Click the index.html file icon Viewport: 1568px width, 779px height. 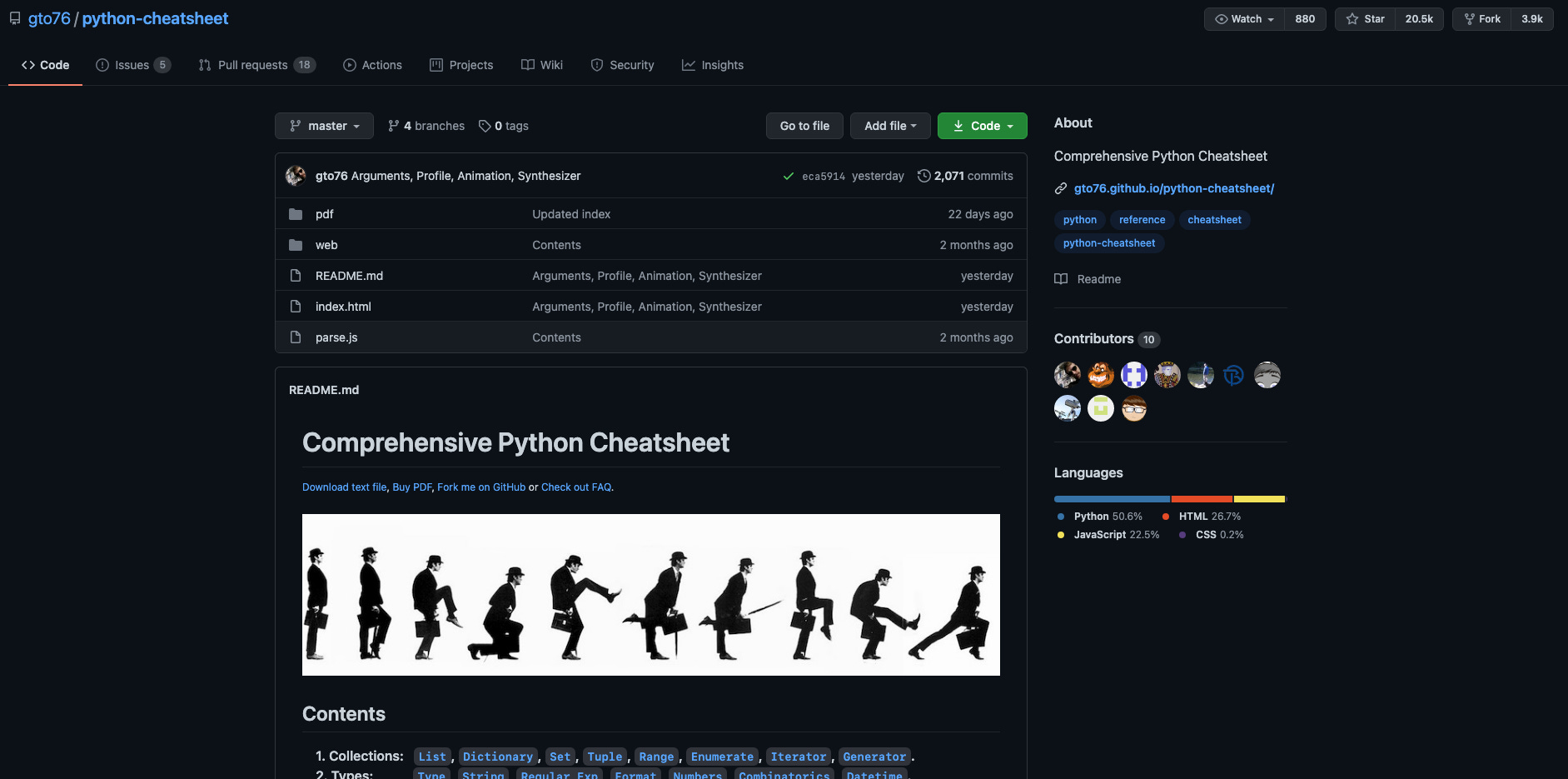pyautogui.click(x=296, y=307)
